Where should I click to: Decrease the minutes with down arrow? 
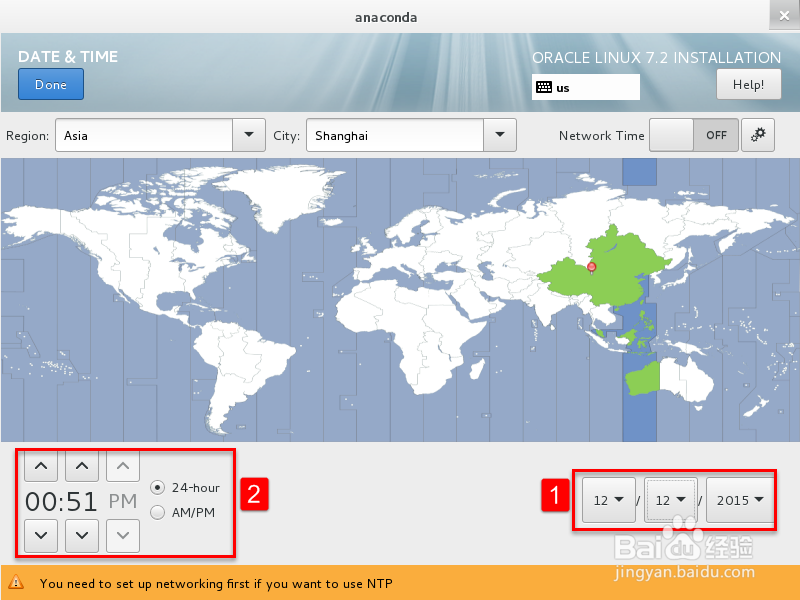pyautogui.click(x=82, y=536)
